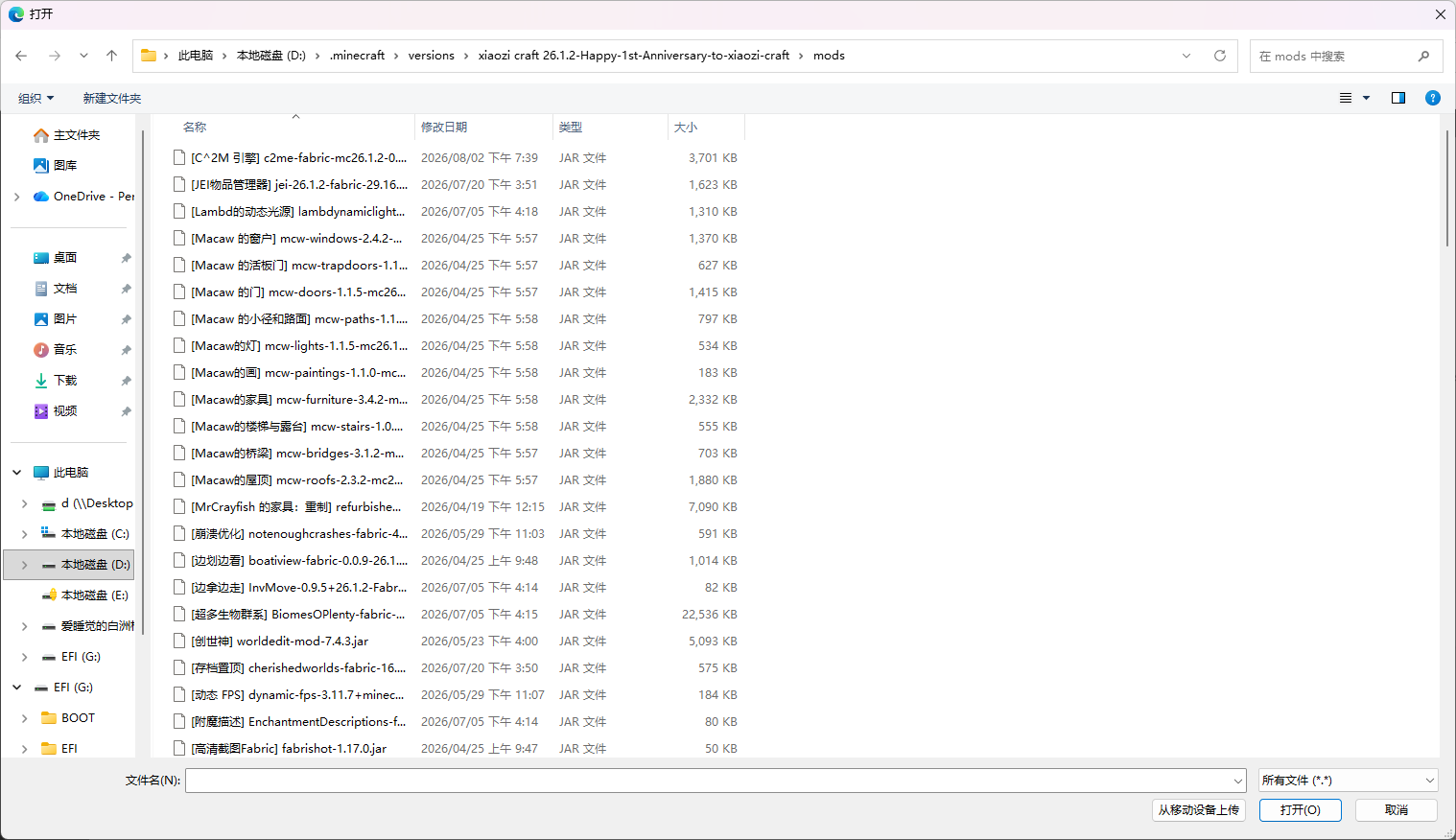
Task: Go up one folder level arrow
Action: [111, 56]
